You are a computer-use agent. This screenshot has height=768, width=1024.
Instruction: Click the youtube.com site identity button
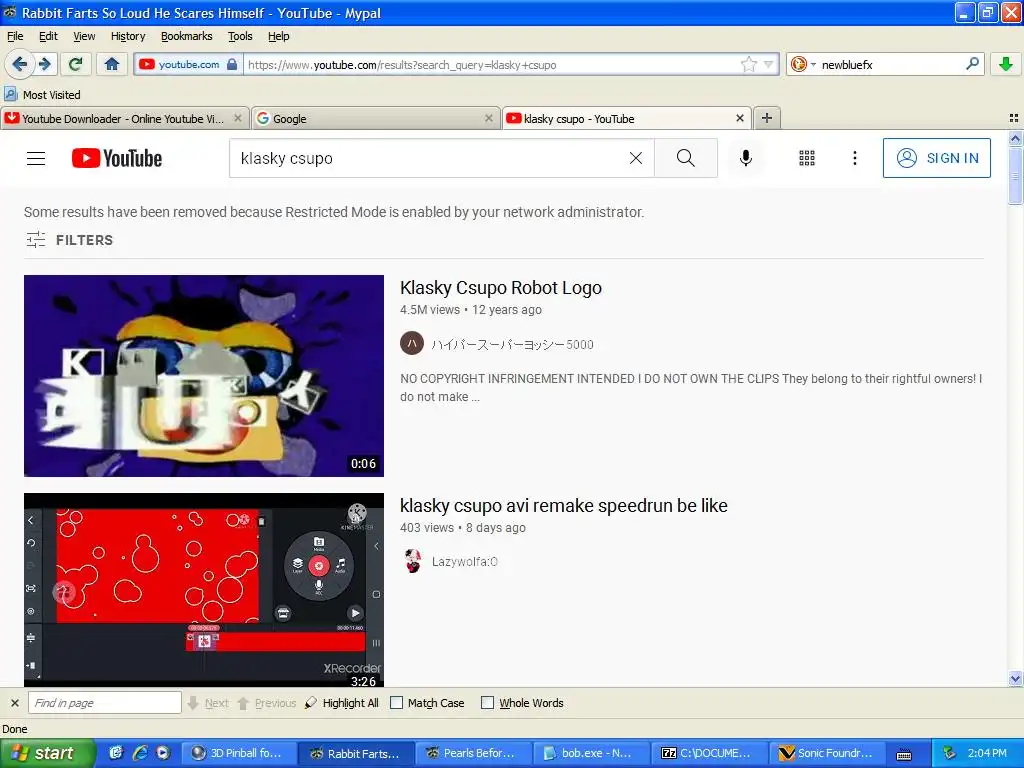pos(188,64)
